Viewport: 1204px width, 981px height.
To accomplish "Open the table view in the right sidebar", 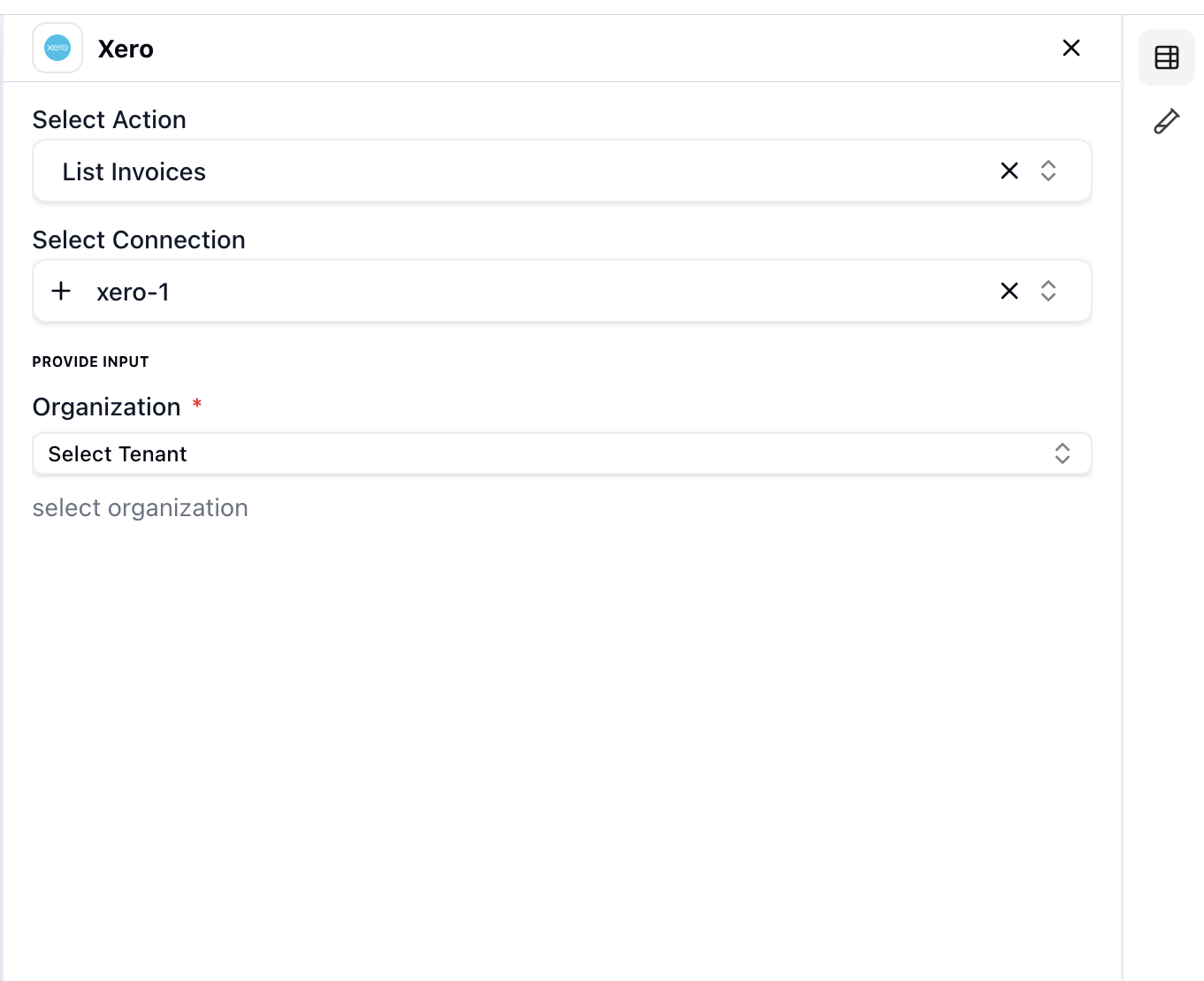I will click(x=1166, y=57).
